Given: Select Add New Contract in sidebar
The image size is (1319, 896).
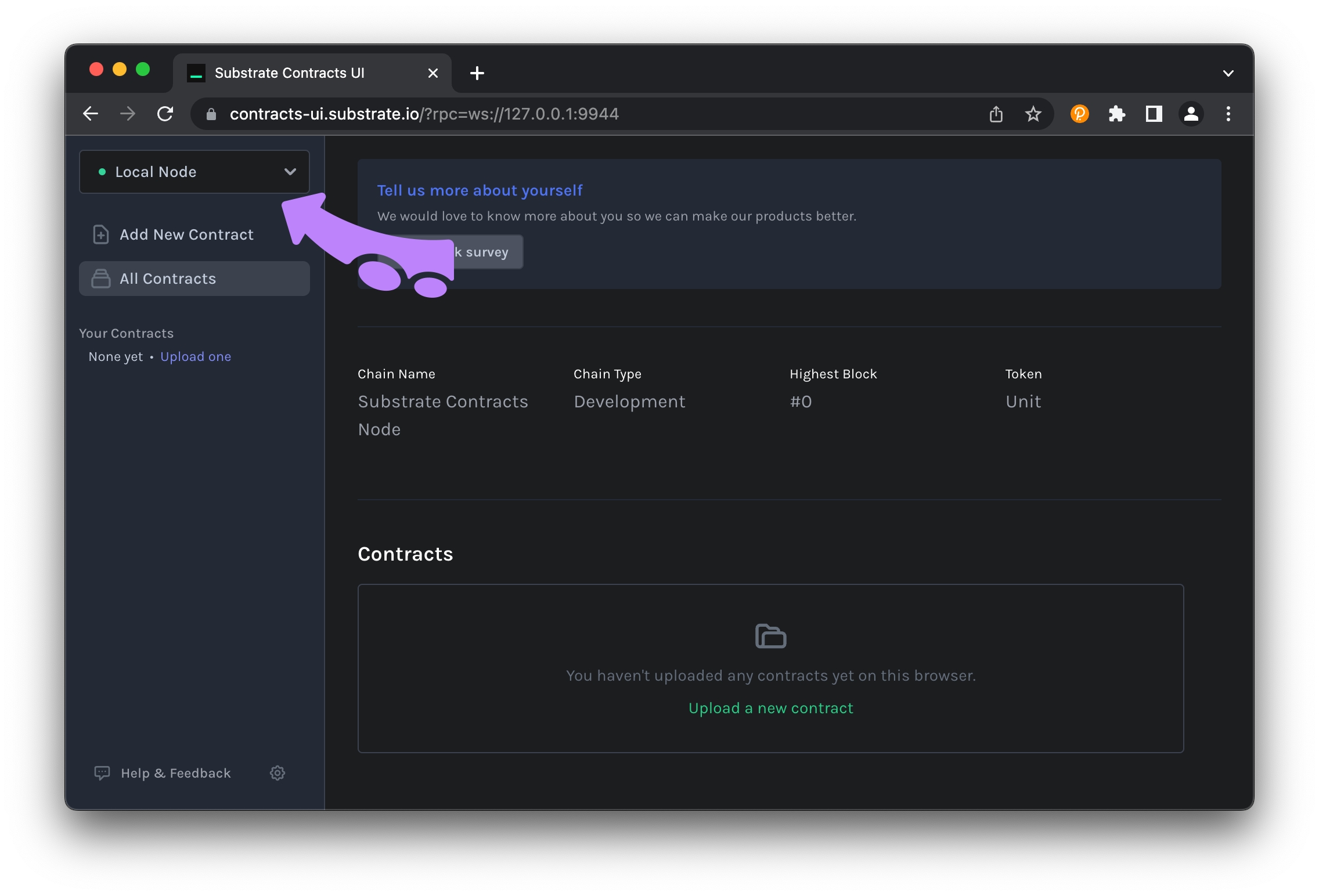Looking at the screenshot, I should pyautogui.click(x=186, y=234).
